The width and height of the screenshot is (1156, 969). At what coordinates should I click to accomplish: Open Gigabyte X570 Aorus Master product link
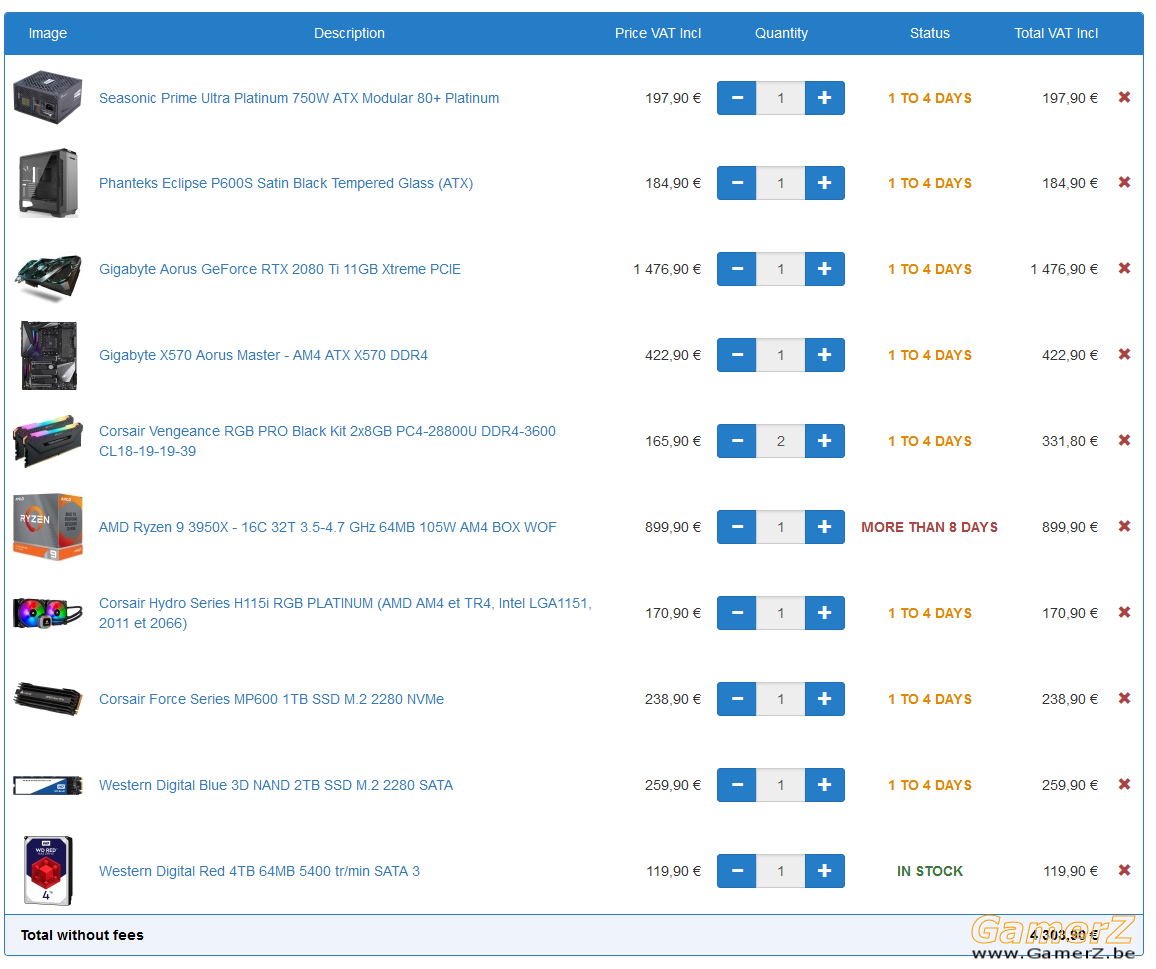(x=263, y=355)
